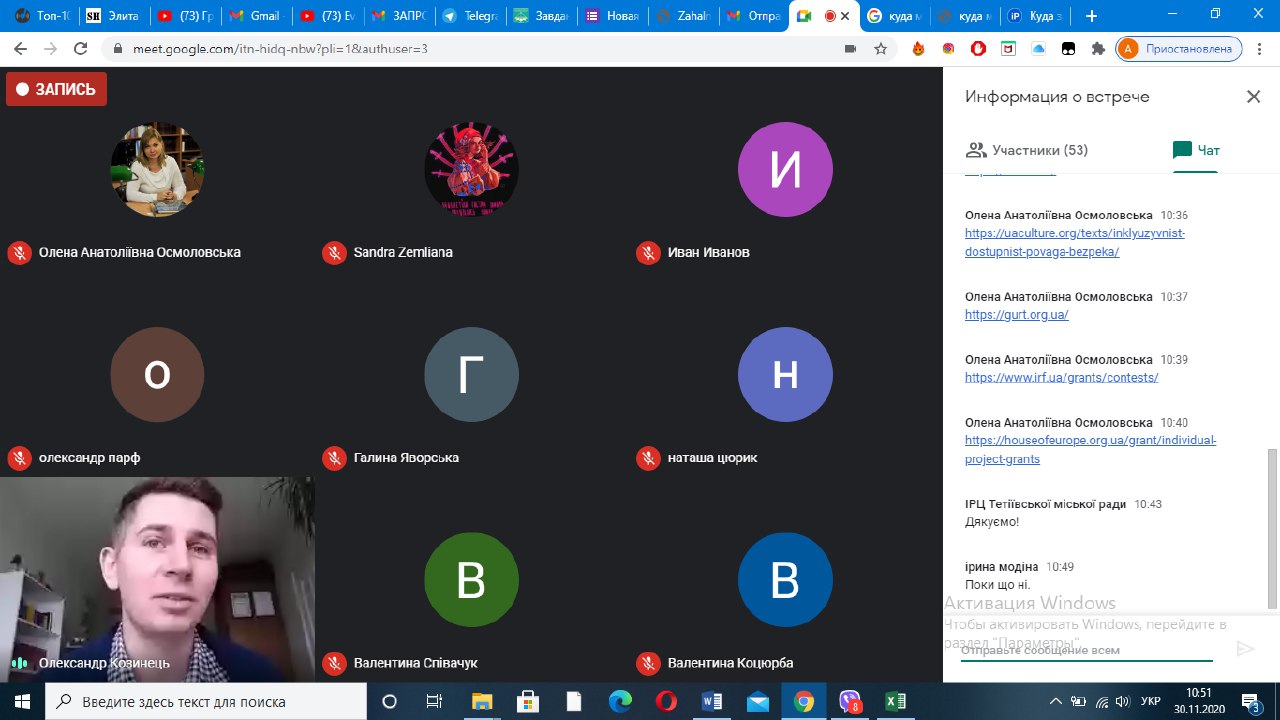
Task: Open the gurt.org.ua link in chat
Action: point(1016,315)
